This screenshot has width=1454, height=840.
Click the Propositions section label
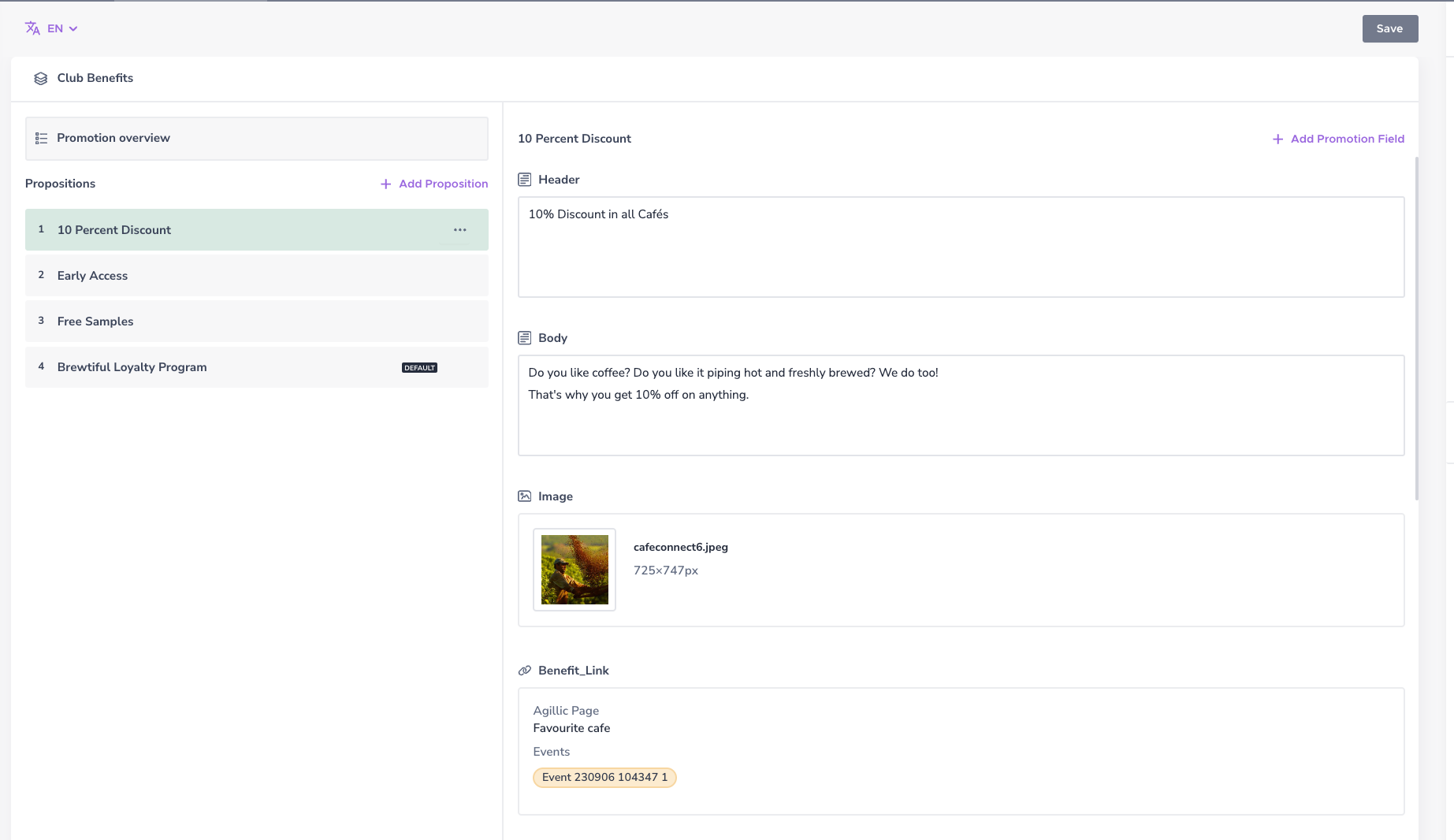click(x=60, y=184)
